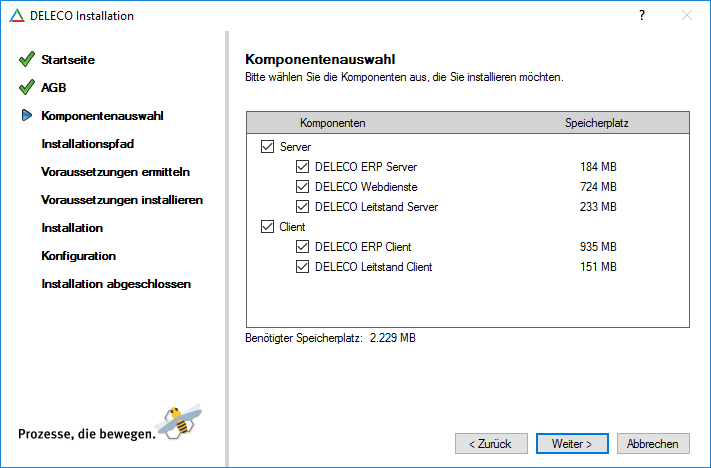The width and height of the screenshot is (711, 468).
Task: Click the 935 MB size value
Action: (598, 247)
